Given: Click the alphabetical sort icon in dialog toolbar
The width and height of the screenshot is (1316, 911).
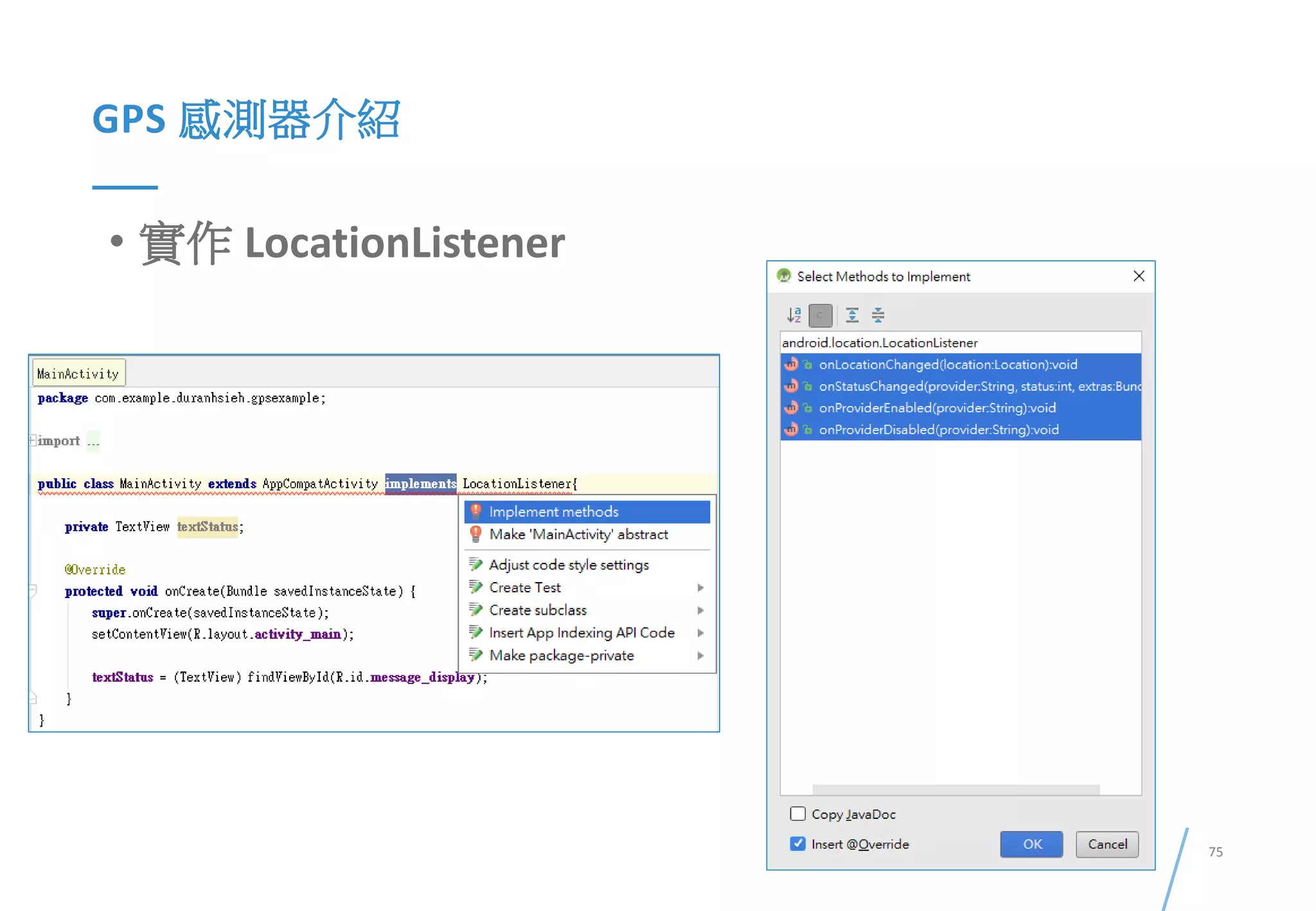Looking at the screenshot, I should [x=794, y=315].
